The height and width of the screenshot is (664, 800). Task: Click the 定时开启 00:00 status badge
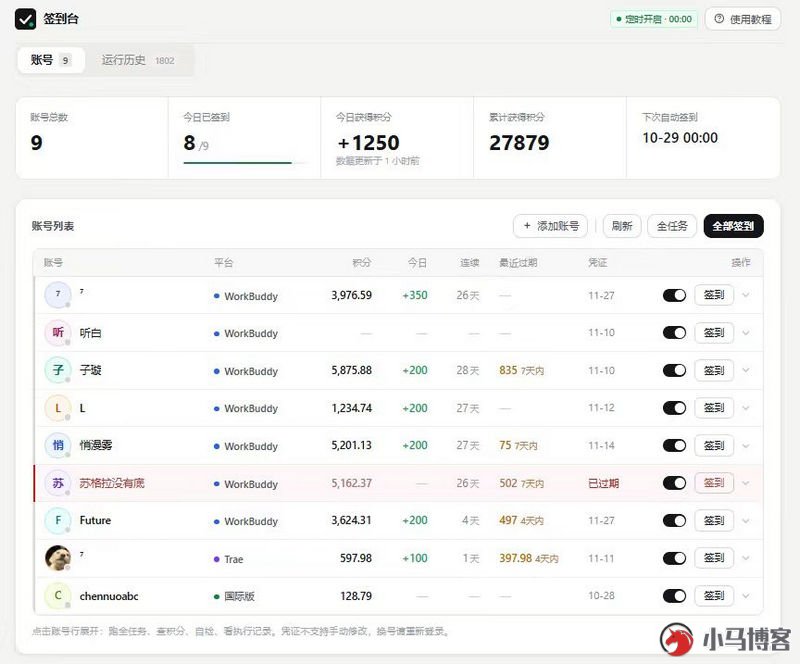pos(654,19)
